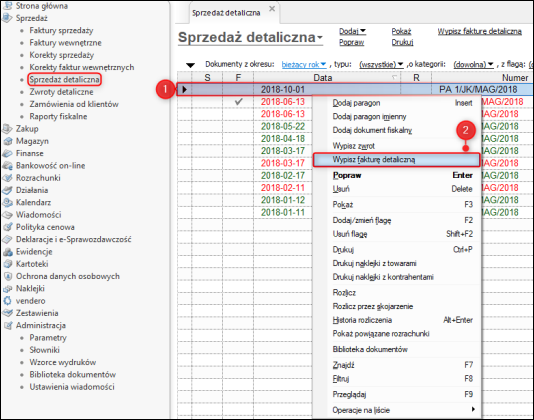Click the Działania module icon
Screen dimensions: 534x420
7,190
